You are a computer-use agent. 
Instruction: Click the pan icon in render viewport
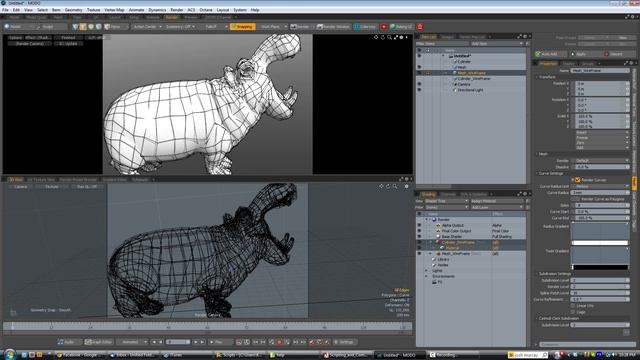[x=376, y=37]
